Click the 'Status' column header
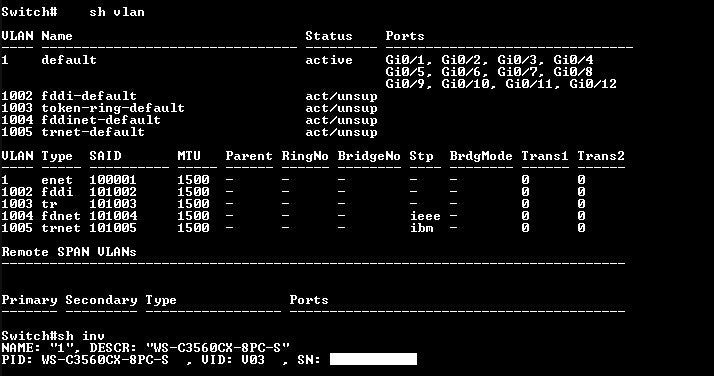Image resolution: width=714 pixels, height=376 pixels. tap(329, 36)
